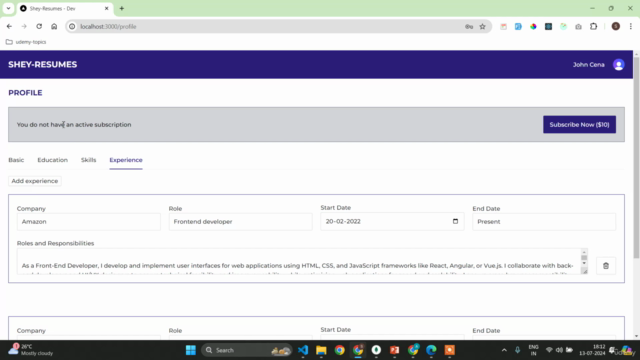The image size is (640, 360).
Task: Open browser home page icon
Action: 54,27
